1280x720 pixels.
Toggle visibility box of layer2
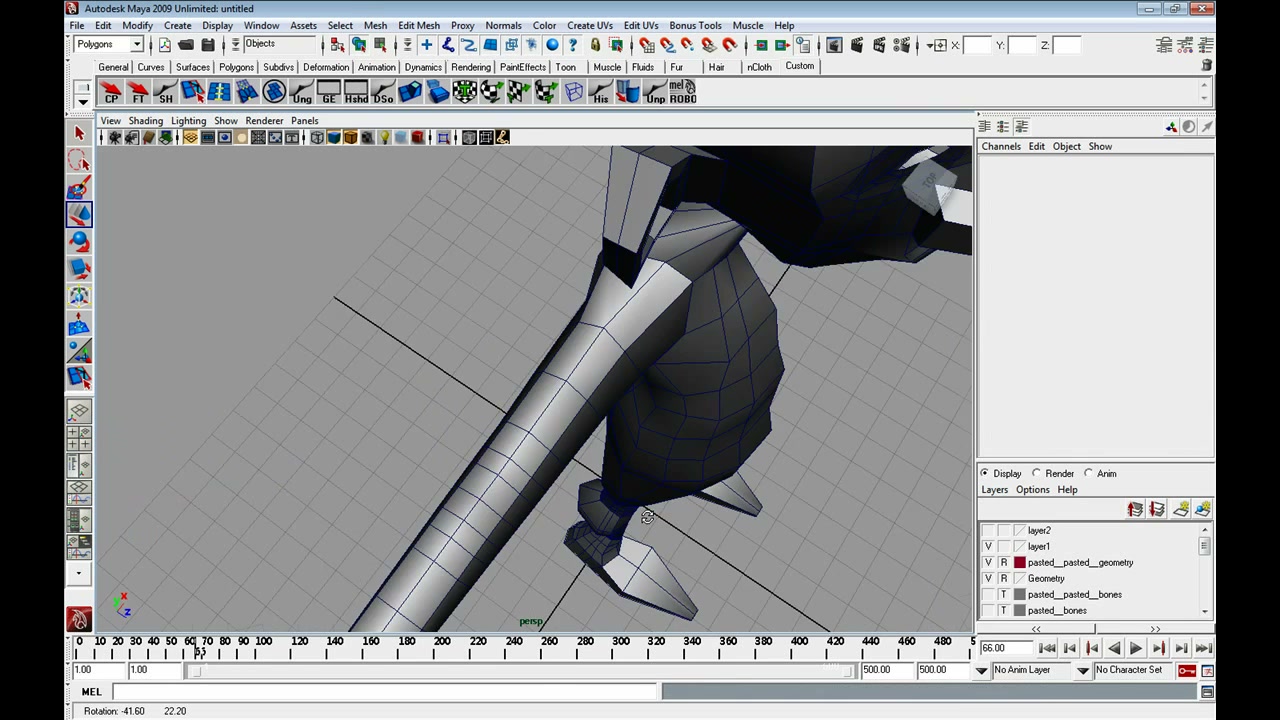click(x=989, y=531)
